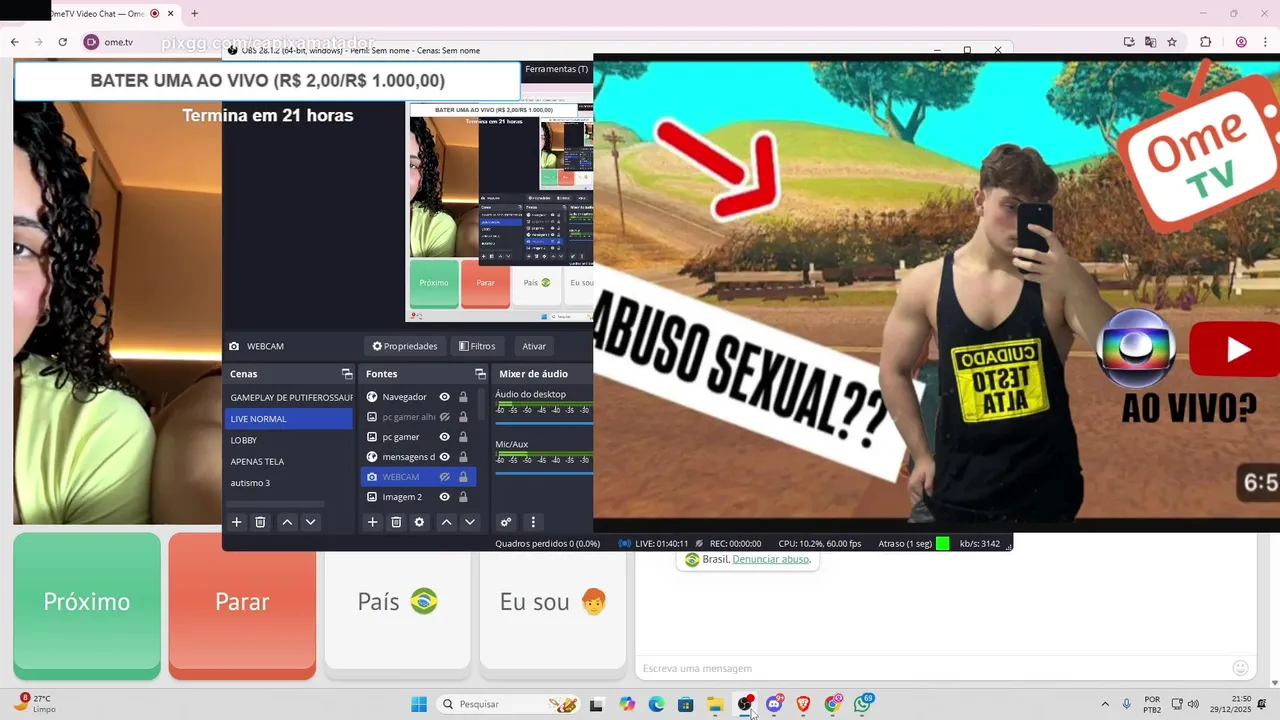Follow the Denunciar abuso link
Image resolution: width=1280 pixels, height=720 pixels.
point(770,559)
